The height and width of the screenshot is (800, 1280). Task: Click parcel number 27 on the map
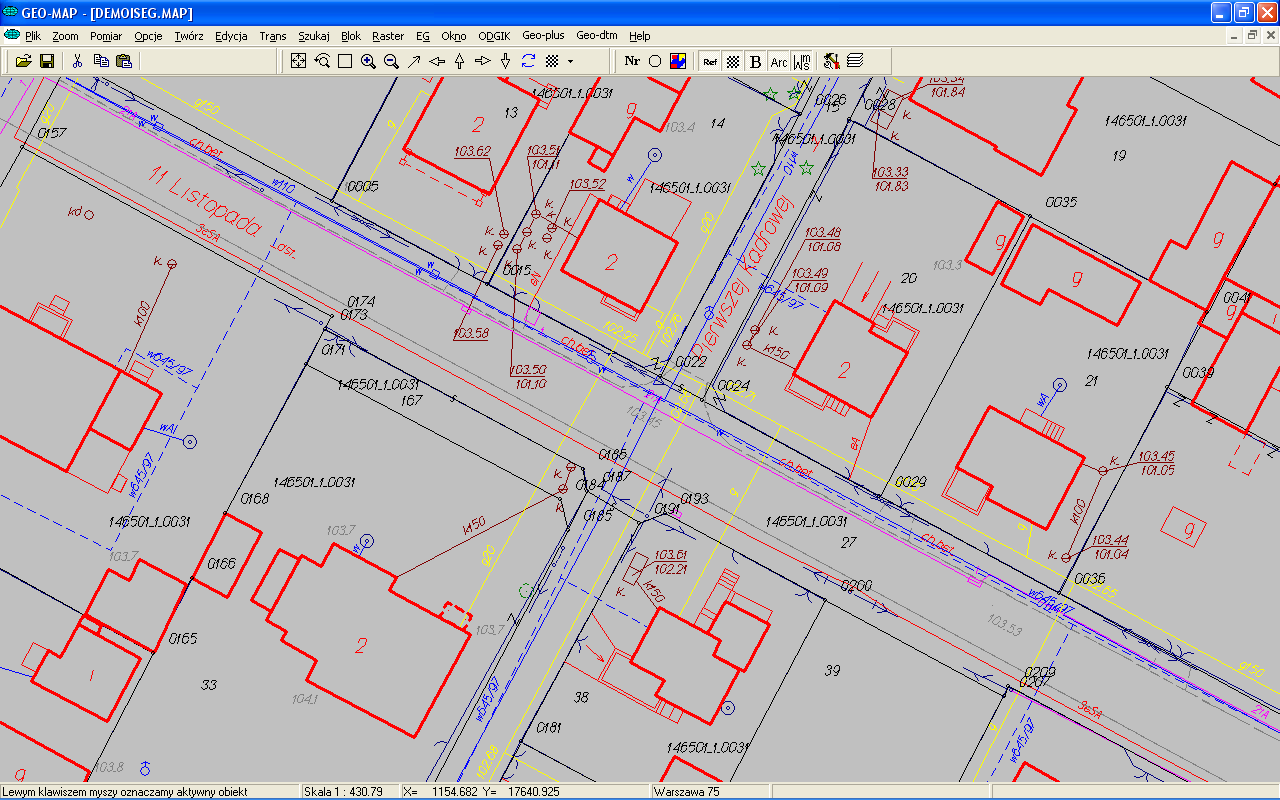pos(849,542)
